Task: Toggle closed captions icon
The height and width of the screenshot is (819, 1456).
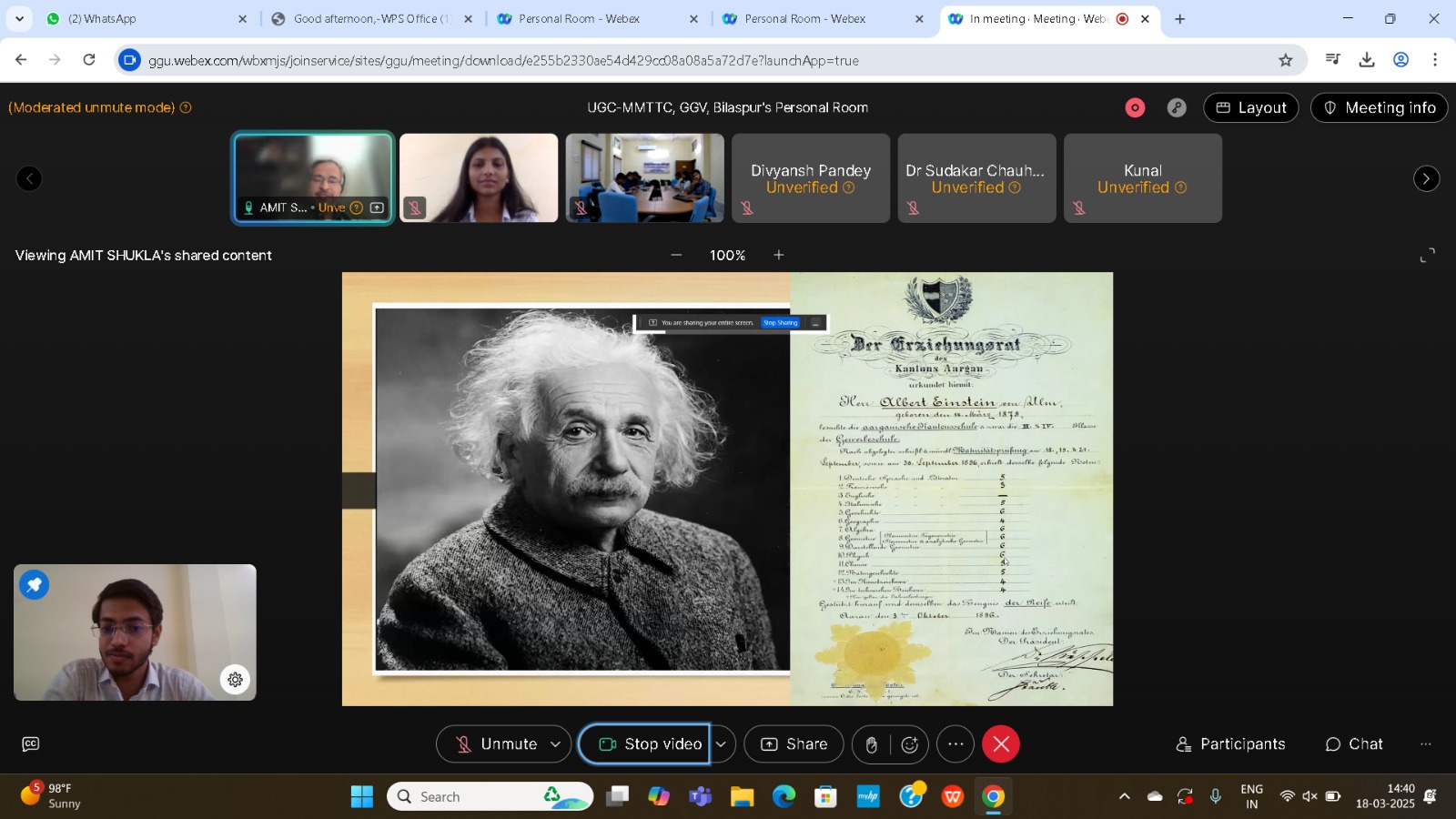Action: tap(31, 744)
